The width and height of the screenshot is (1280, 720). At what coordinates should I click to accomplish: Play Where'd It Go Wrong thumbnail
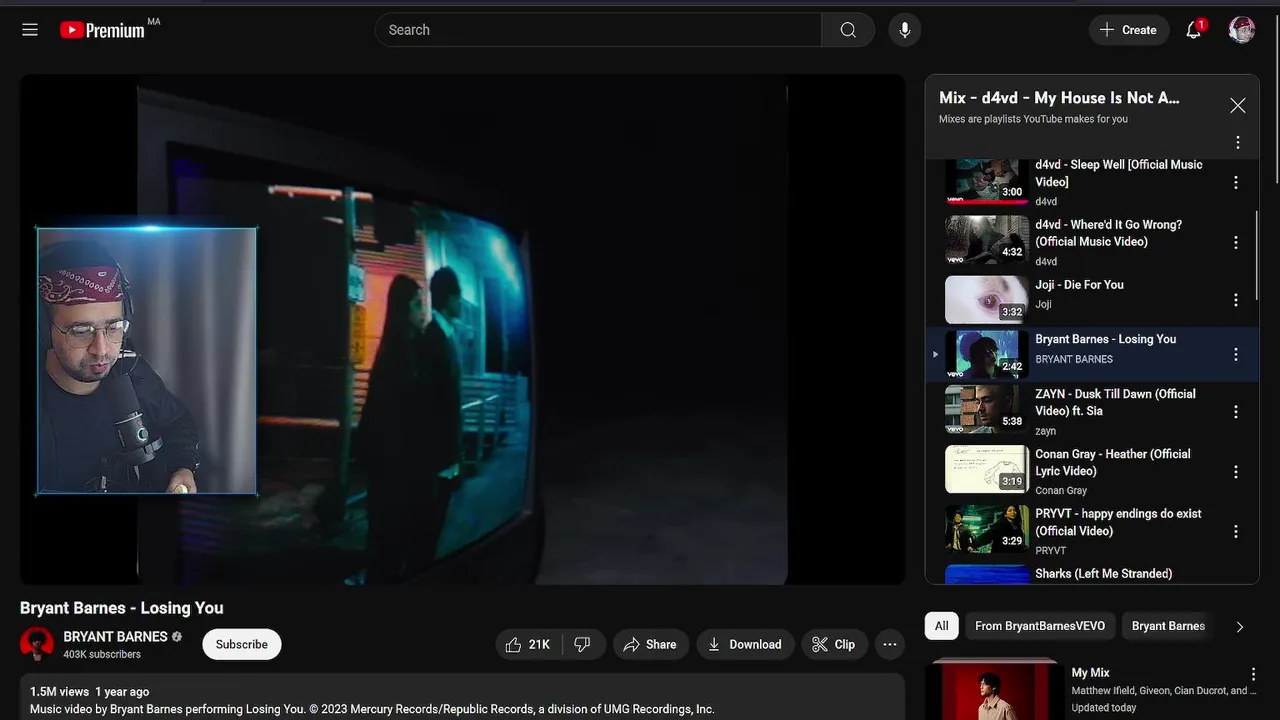[987, 240]
